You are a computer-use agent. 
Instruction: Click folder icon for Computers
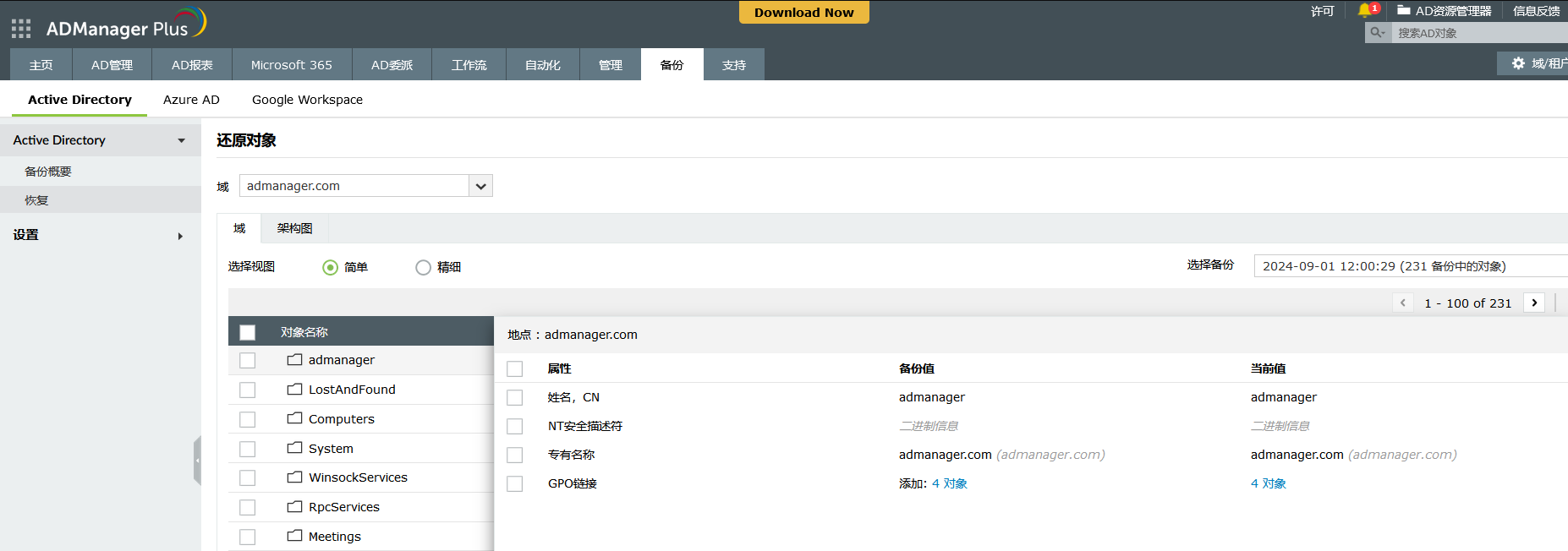(x=294, y=418)
